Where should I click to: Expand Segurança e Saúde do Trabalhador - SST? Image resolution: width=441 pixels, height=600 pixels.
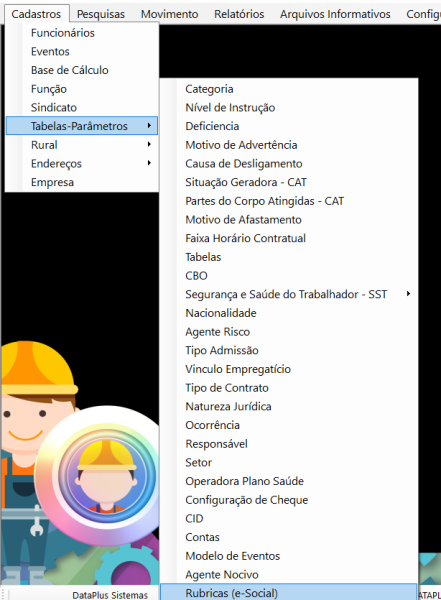(289, 294)
